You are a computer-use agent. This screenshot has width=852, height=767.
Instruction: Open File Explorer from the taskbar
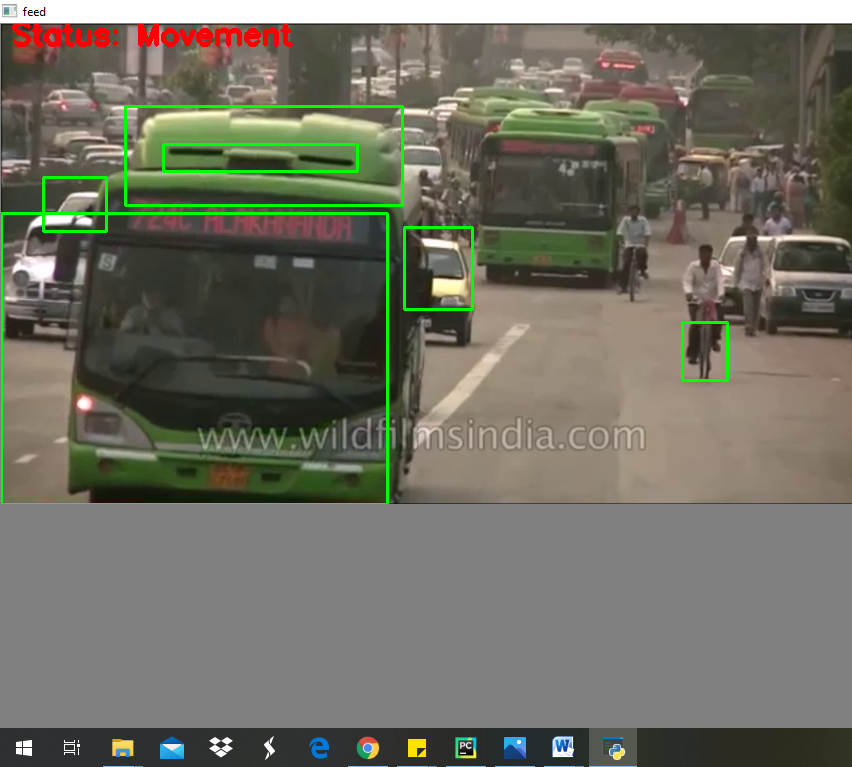[x=122, y=747]
